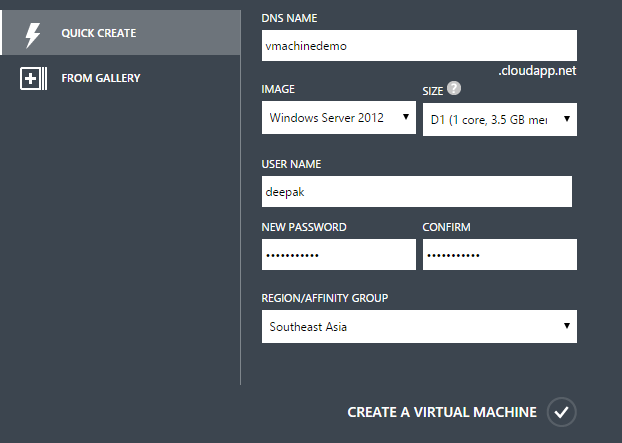Click the arrow on the Image dropdown
Screen dimensions: 622x443
pyautogui.click(x=406, y=119)
